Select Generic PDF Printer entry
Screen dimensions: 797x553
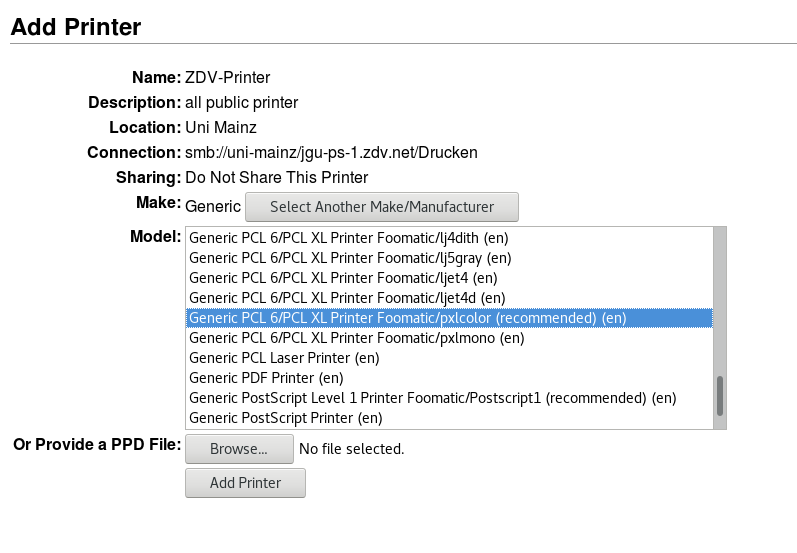click(449, 378)
